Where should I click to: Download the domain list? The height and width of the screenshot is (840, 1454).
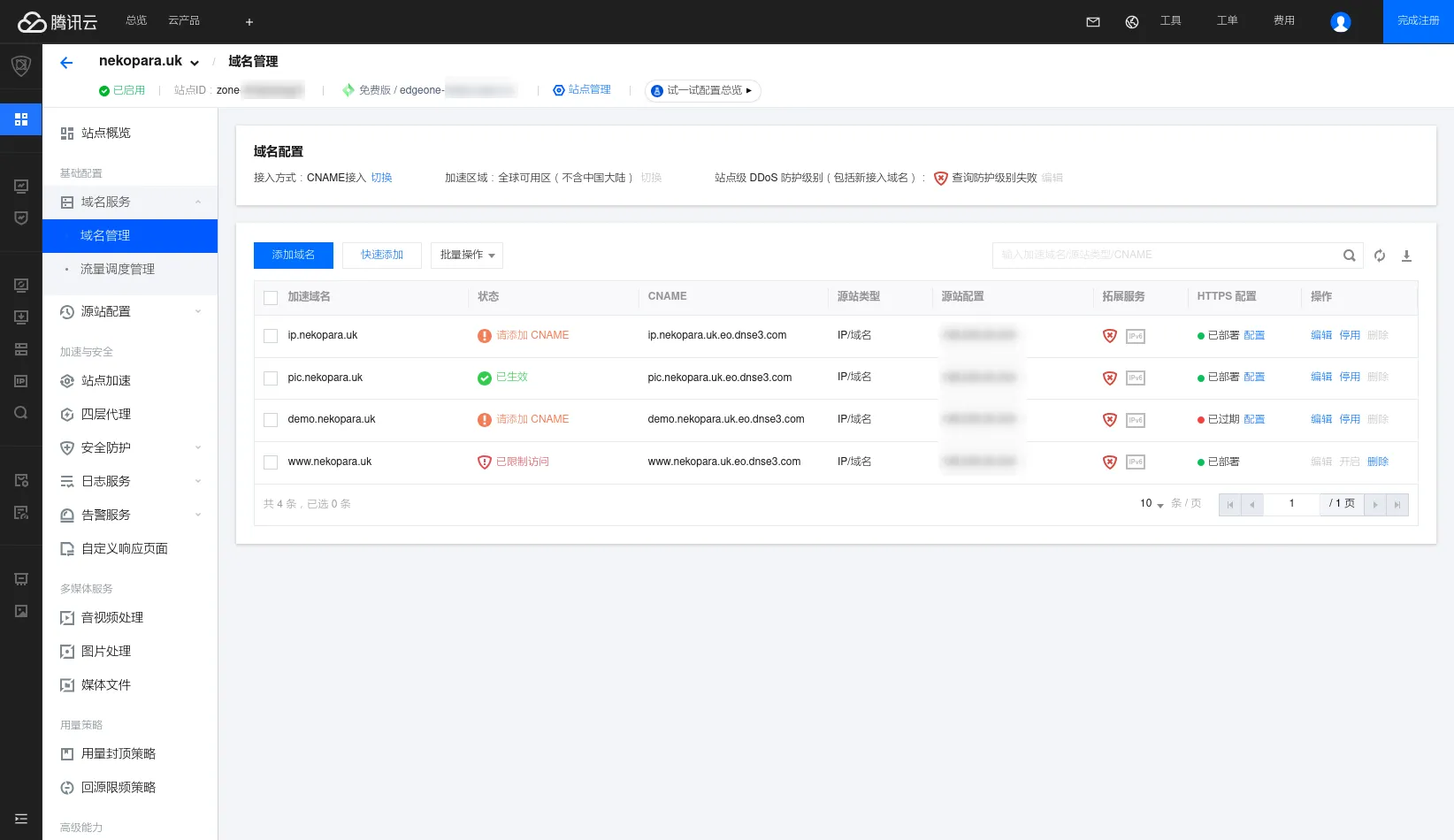pyautogui.click(x=1406, y=256)
